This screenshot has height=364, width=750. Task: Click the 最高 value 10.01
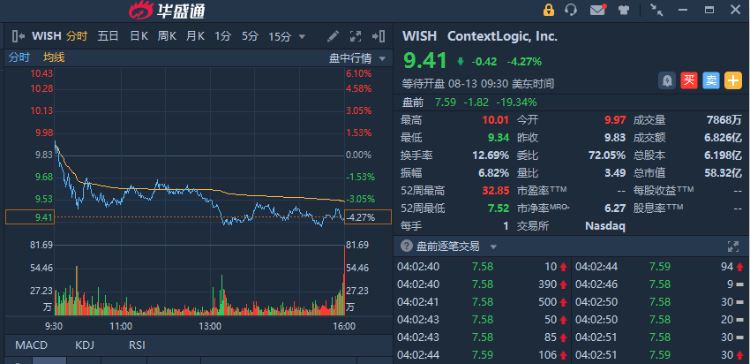[x=496, y=121]
